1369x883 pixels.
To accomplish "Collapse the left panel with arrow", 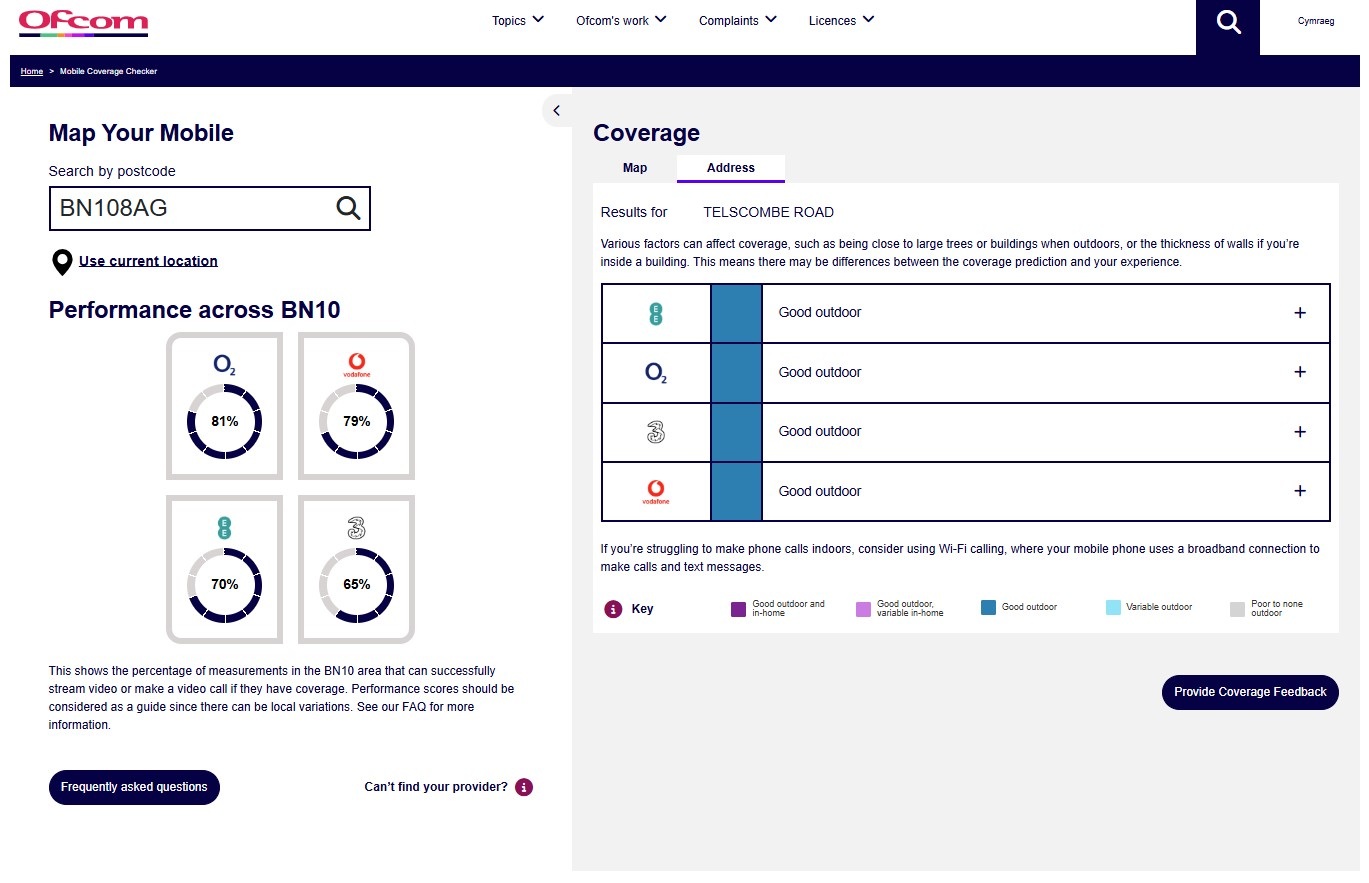I will 557,111.
